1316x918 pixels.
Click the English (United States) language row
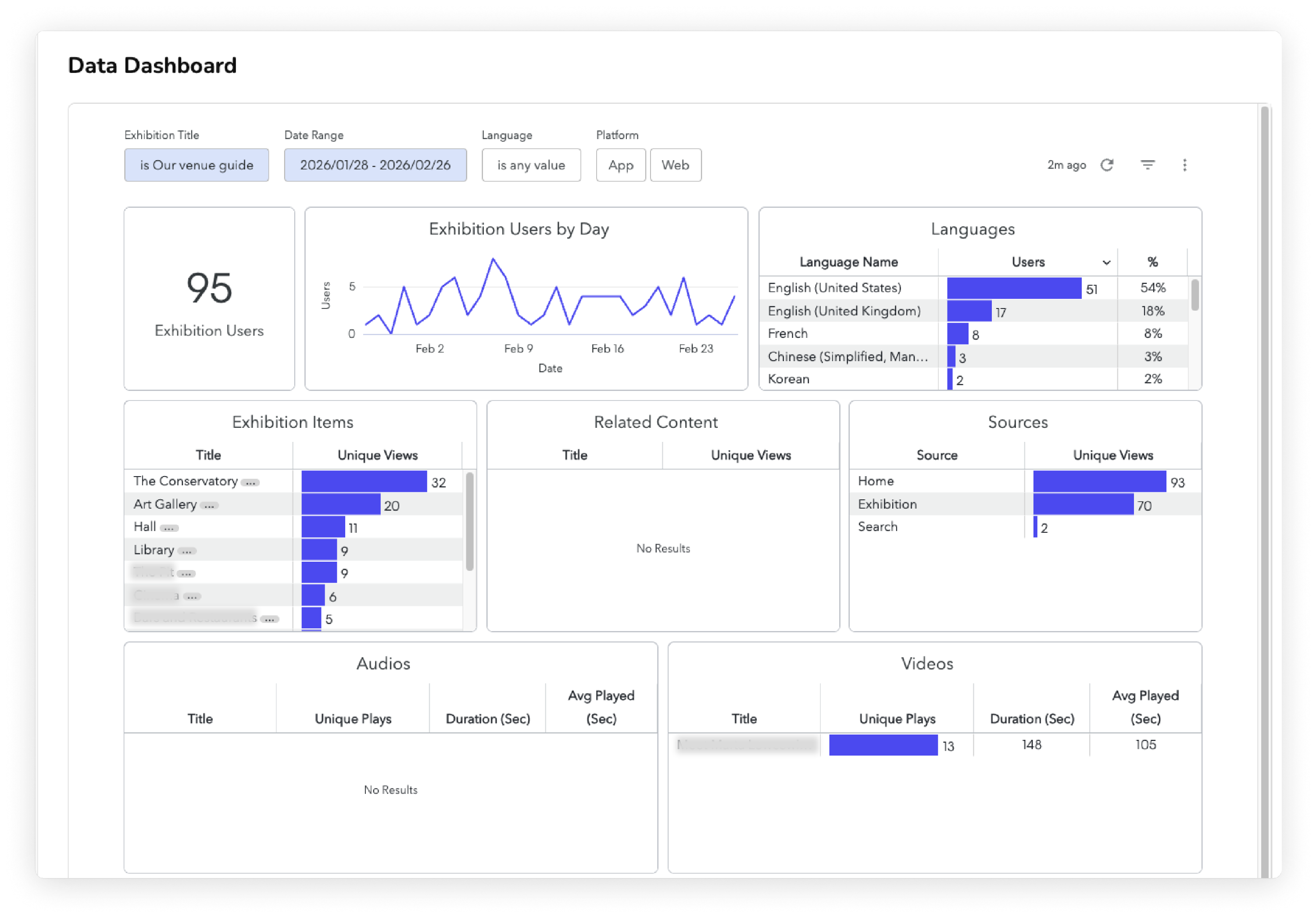point(834,288)
